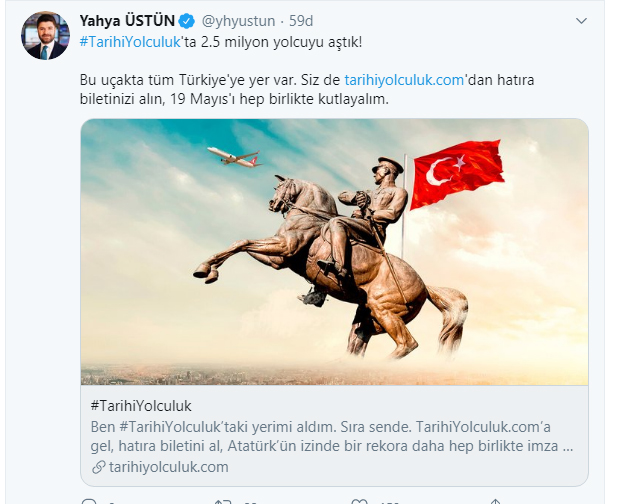The image size is (620, 504).
Task: Click the blue verified badge
Action: [x=187, y=21]
